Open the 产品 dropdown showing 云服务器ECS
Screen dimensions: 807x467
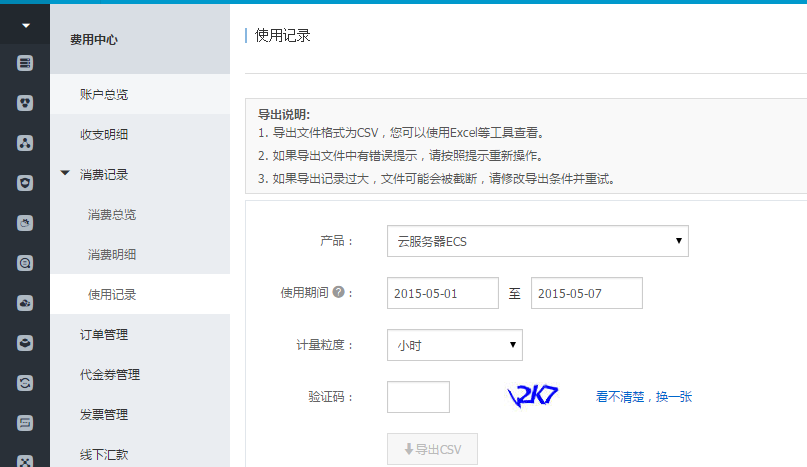pos(537,241)
